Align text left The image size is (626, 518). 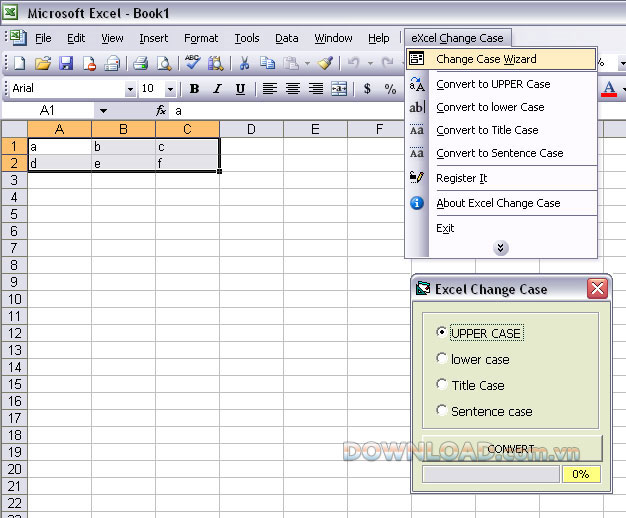[x=269, y=89]
